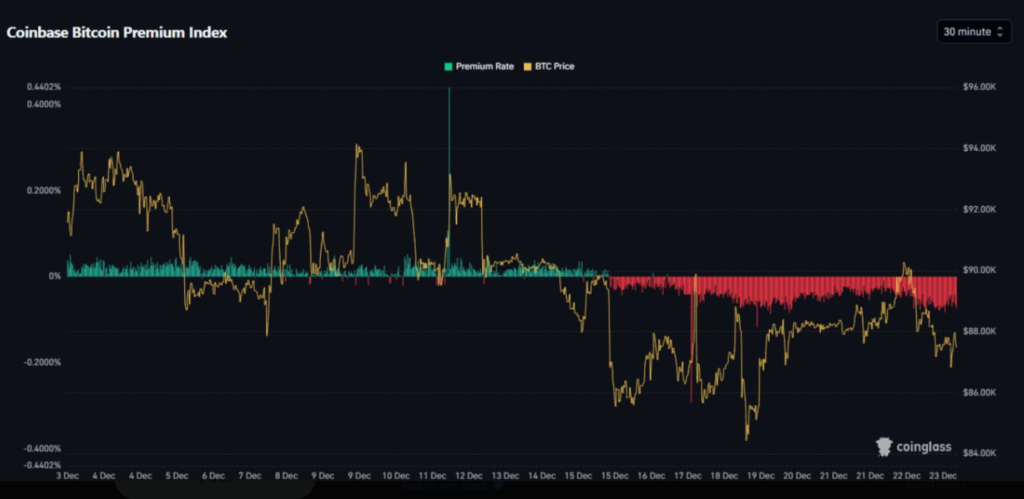Click the tall green premium spike bar
1024x499 pixels.
coord(449,150)
